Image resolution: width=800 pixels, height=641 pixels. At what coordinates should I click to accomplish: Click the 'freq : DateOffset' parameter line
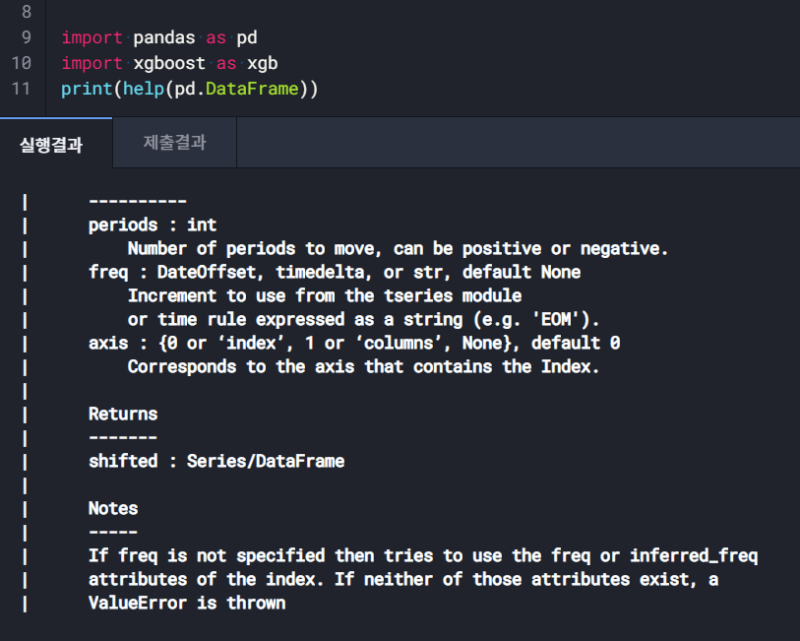[x=334, y=272]
